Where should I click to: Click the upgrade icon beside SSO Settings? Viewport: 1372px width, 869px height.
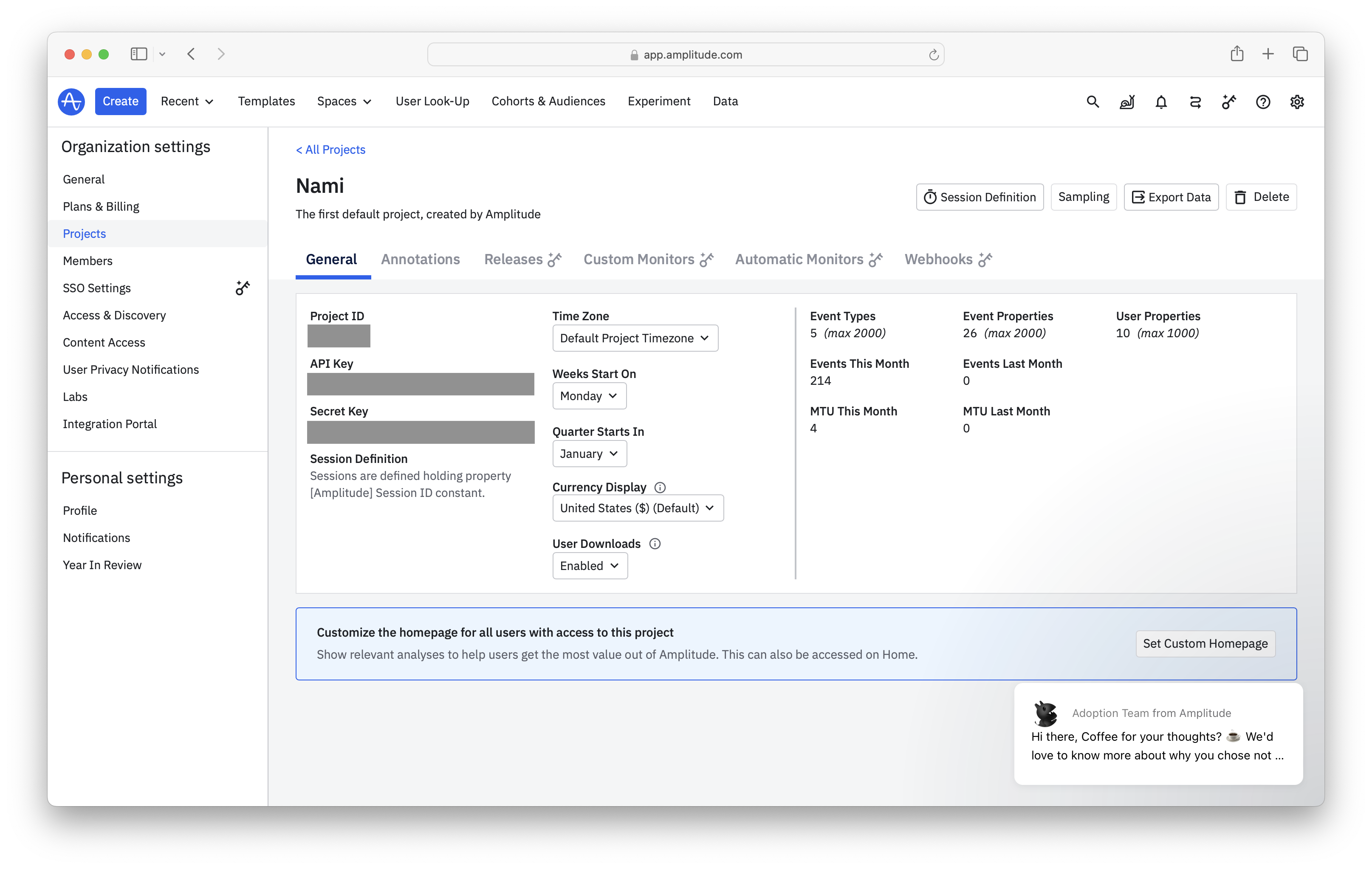click(243, 288)
